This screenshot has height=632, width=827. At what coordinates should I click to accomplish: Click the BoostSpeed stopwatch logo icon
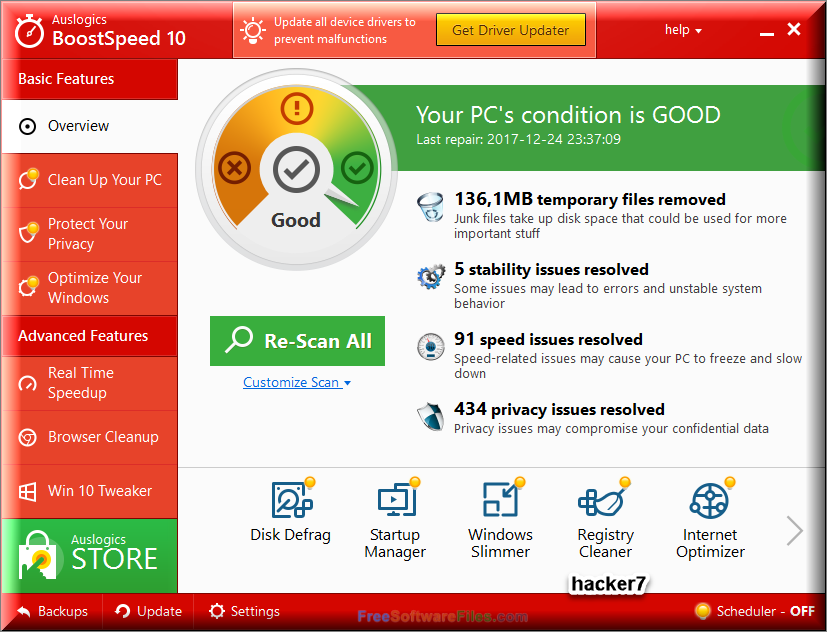(x=29, y=32)
